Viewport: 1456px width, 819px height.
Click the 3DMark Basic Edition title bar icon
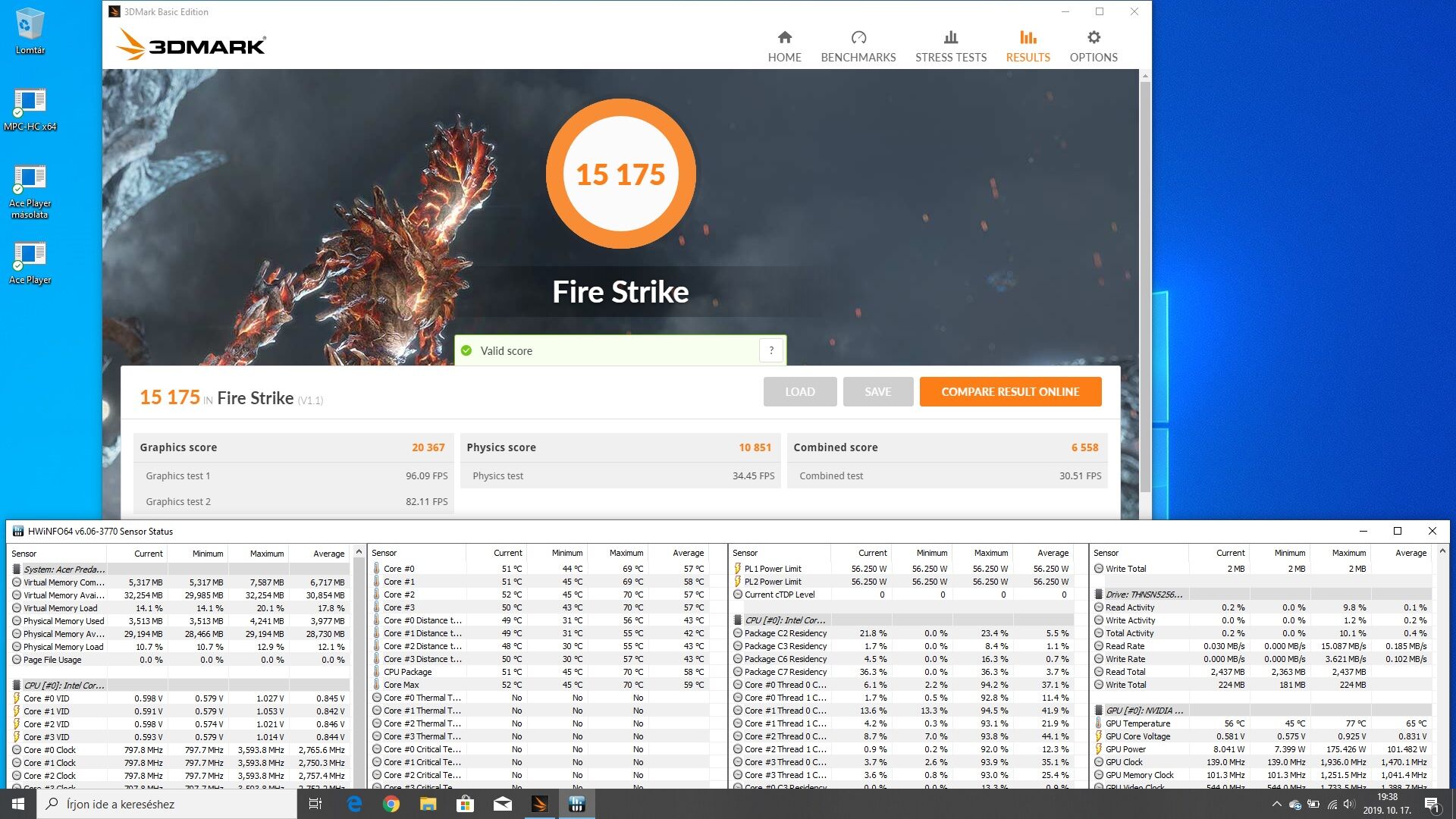[x=115, y=11]
